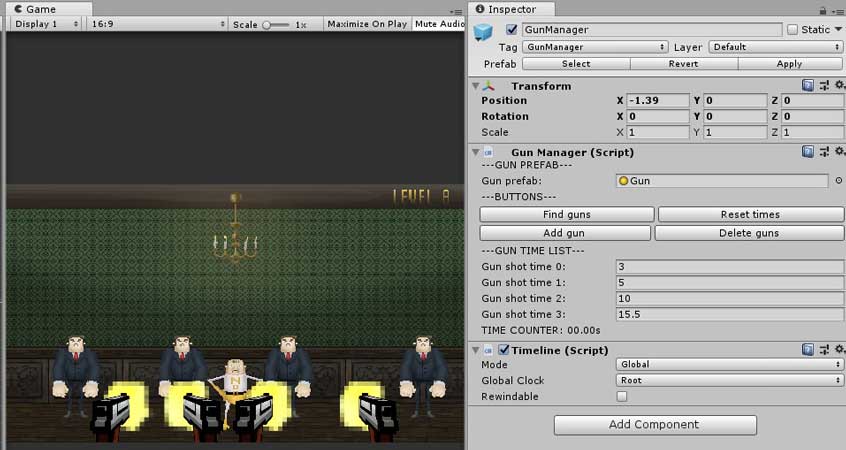Open Gun Manager script help icon
Viewport: 846px width, 450px height.
pyautogui.click(x=808, y=152)
